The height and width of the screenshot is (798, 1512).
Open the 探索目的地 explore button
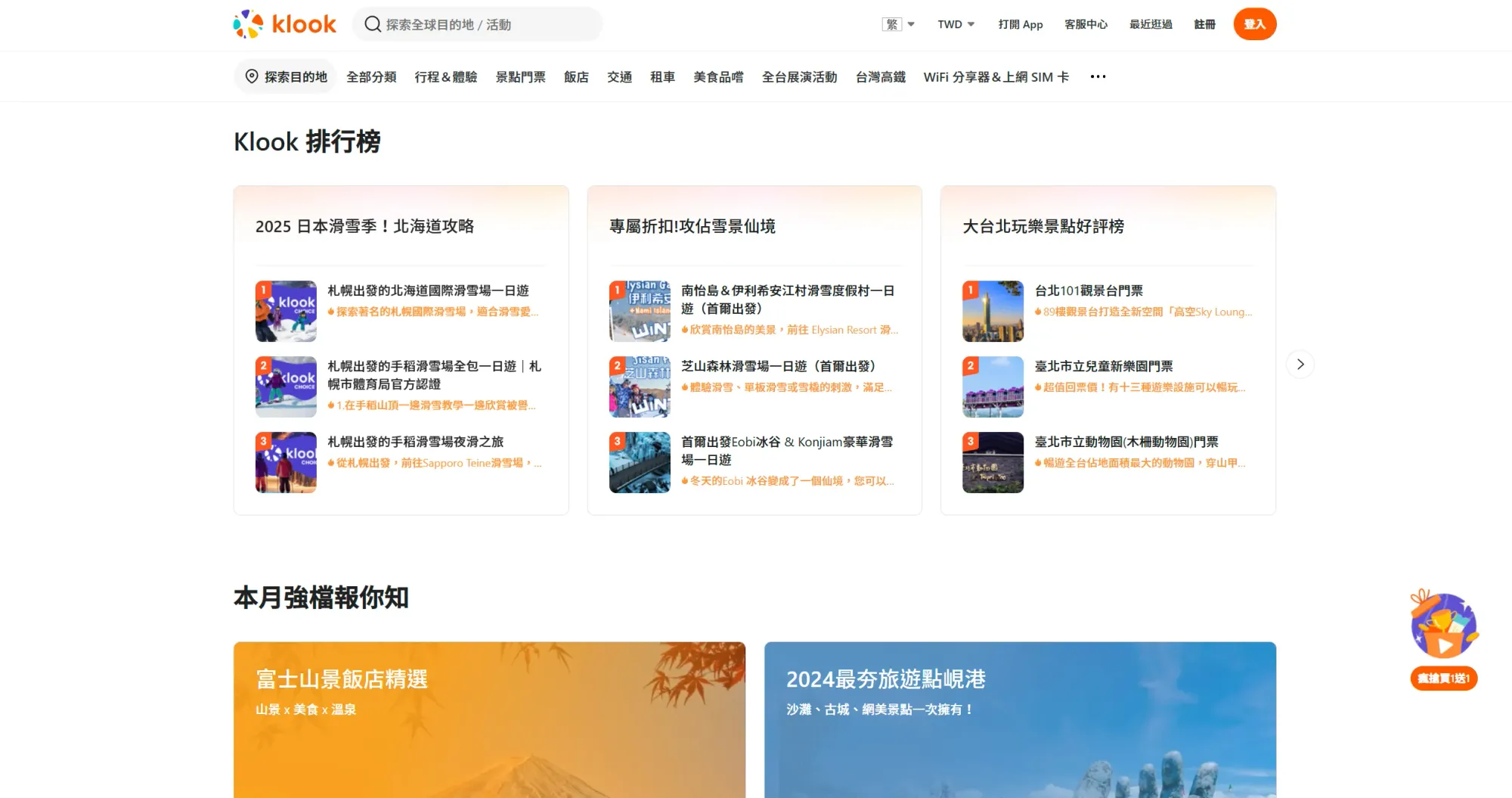point(285,76)
